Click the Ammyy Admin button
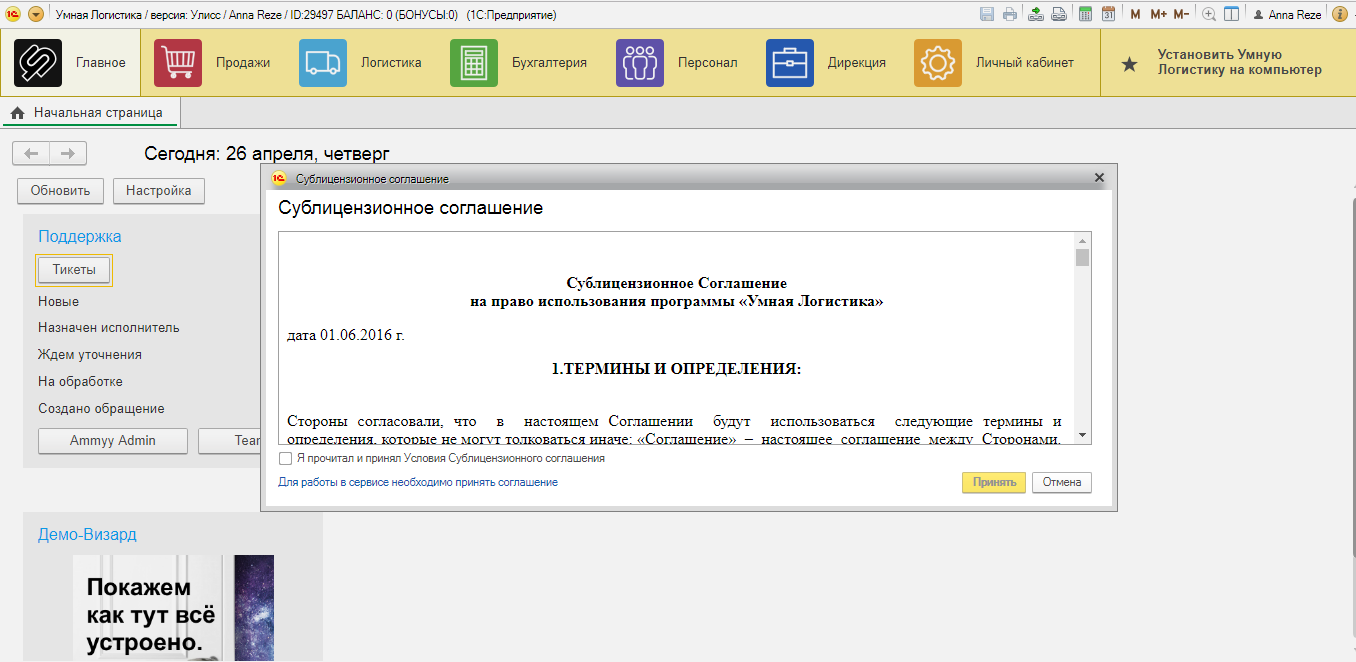This screenshot has width=1356, height=662. [113, 441]
